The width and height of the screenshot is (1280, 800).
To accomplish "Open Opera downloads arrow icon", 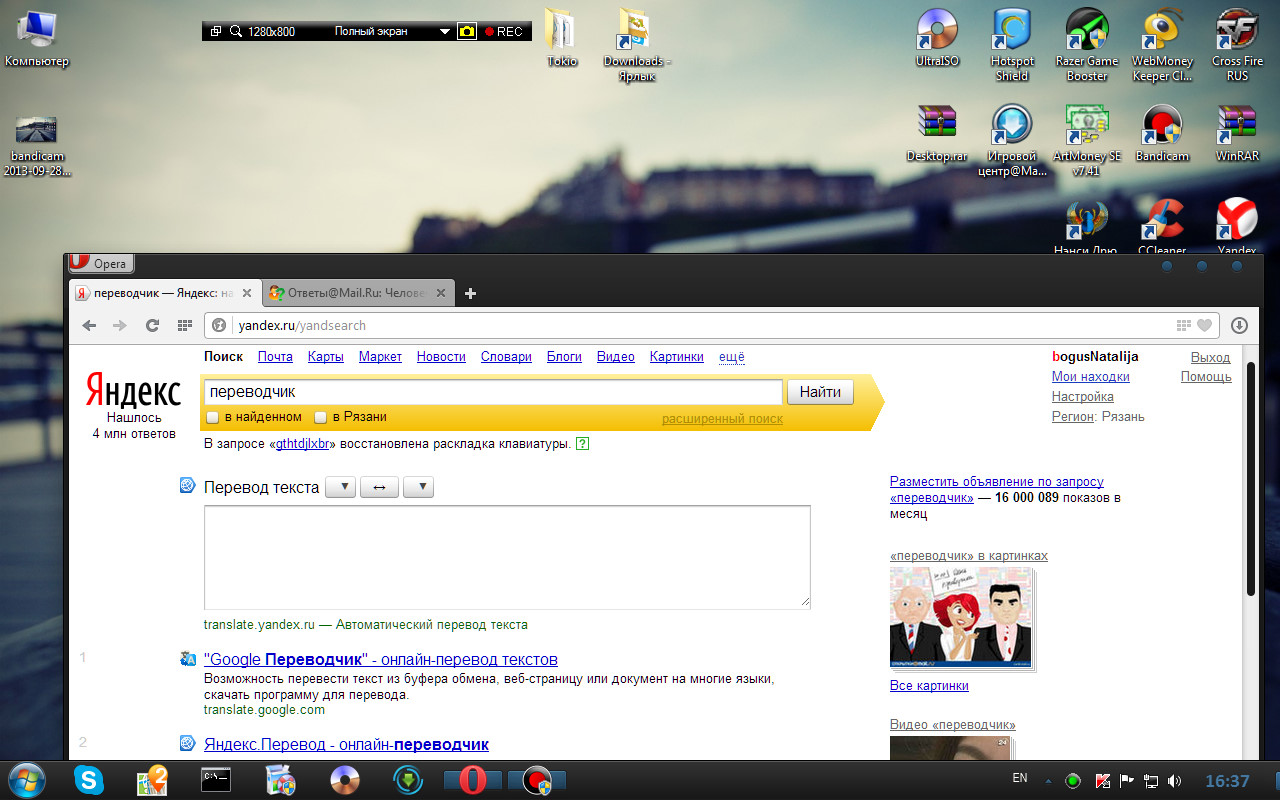I will pyautogui.click(x=1240, y=325).
